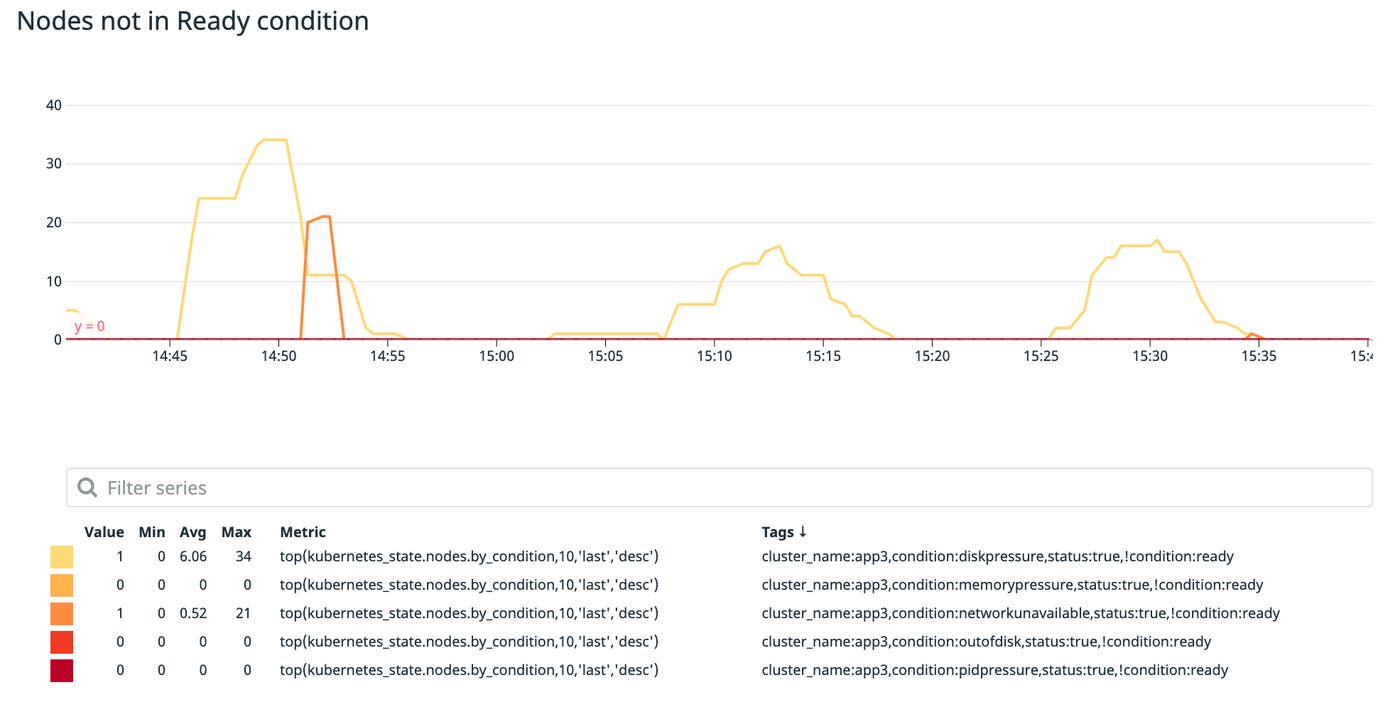The image size is (1400, 702).
Task: Click the pidpressure dark red color swatch
Action: click(x=62, y=670)
